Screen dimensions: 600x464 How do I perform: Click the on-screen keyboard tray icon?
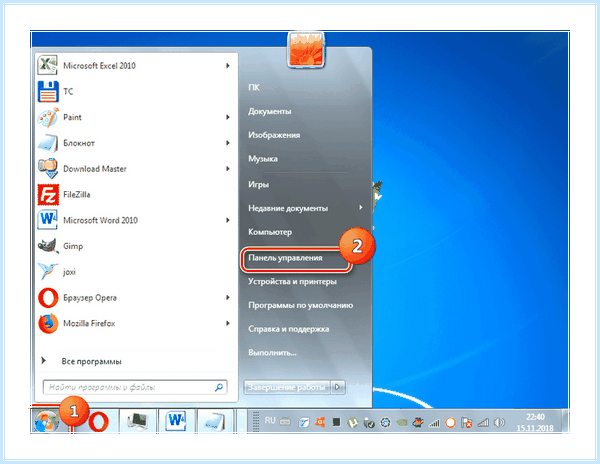click(285, 422)
